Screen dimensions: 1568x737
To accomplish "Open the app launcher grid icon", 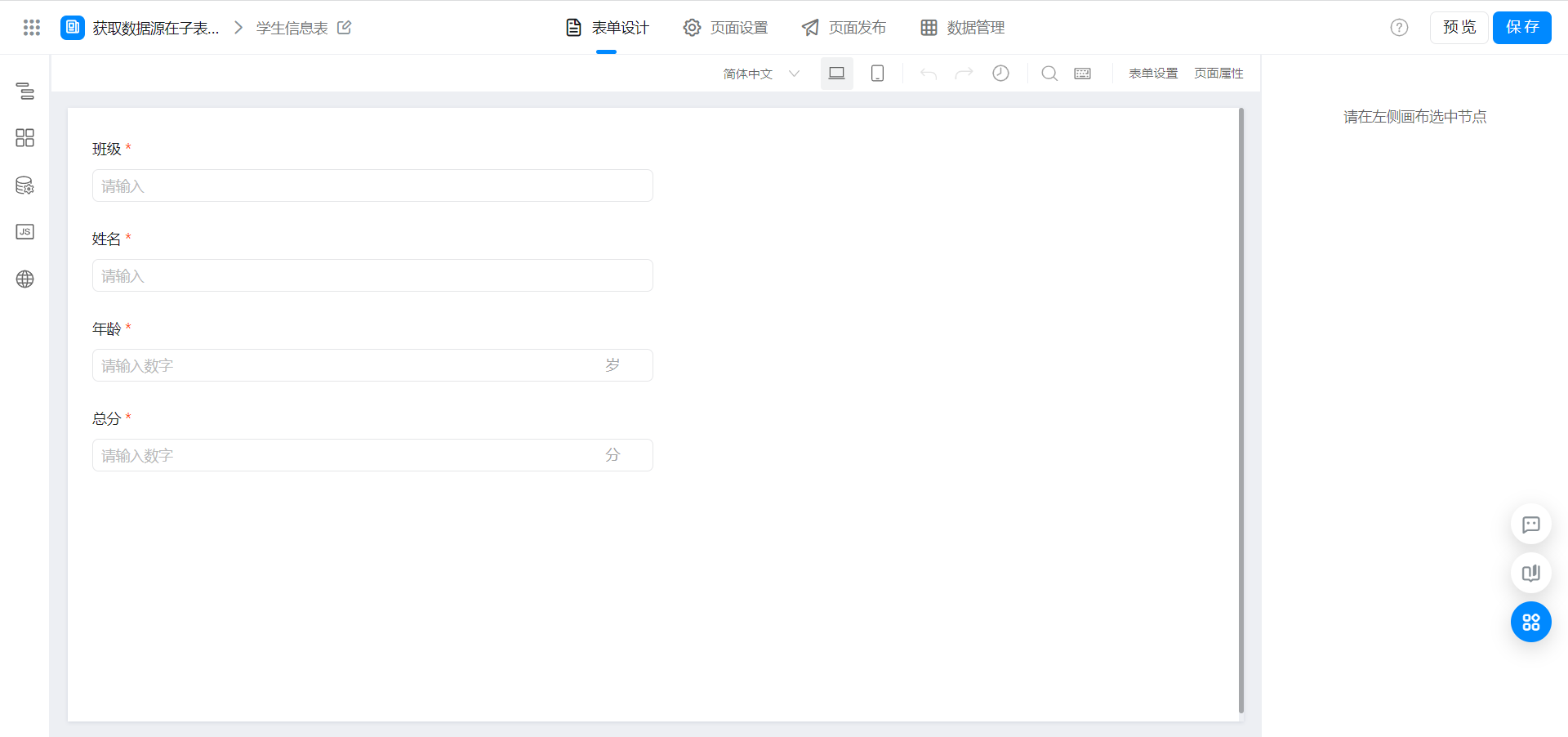I will (x=32, y=28).
